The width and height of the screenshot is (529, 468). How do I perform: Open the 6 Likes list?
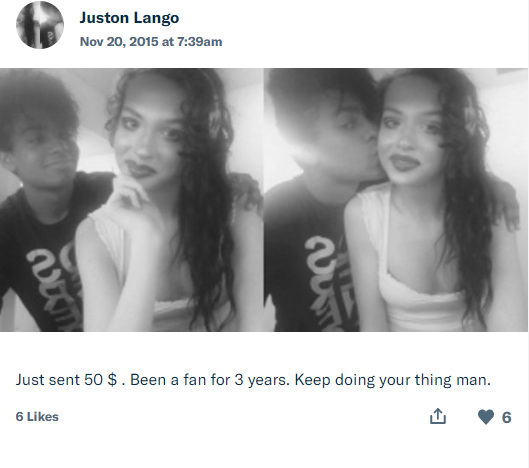37,417
